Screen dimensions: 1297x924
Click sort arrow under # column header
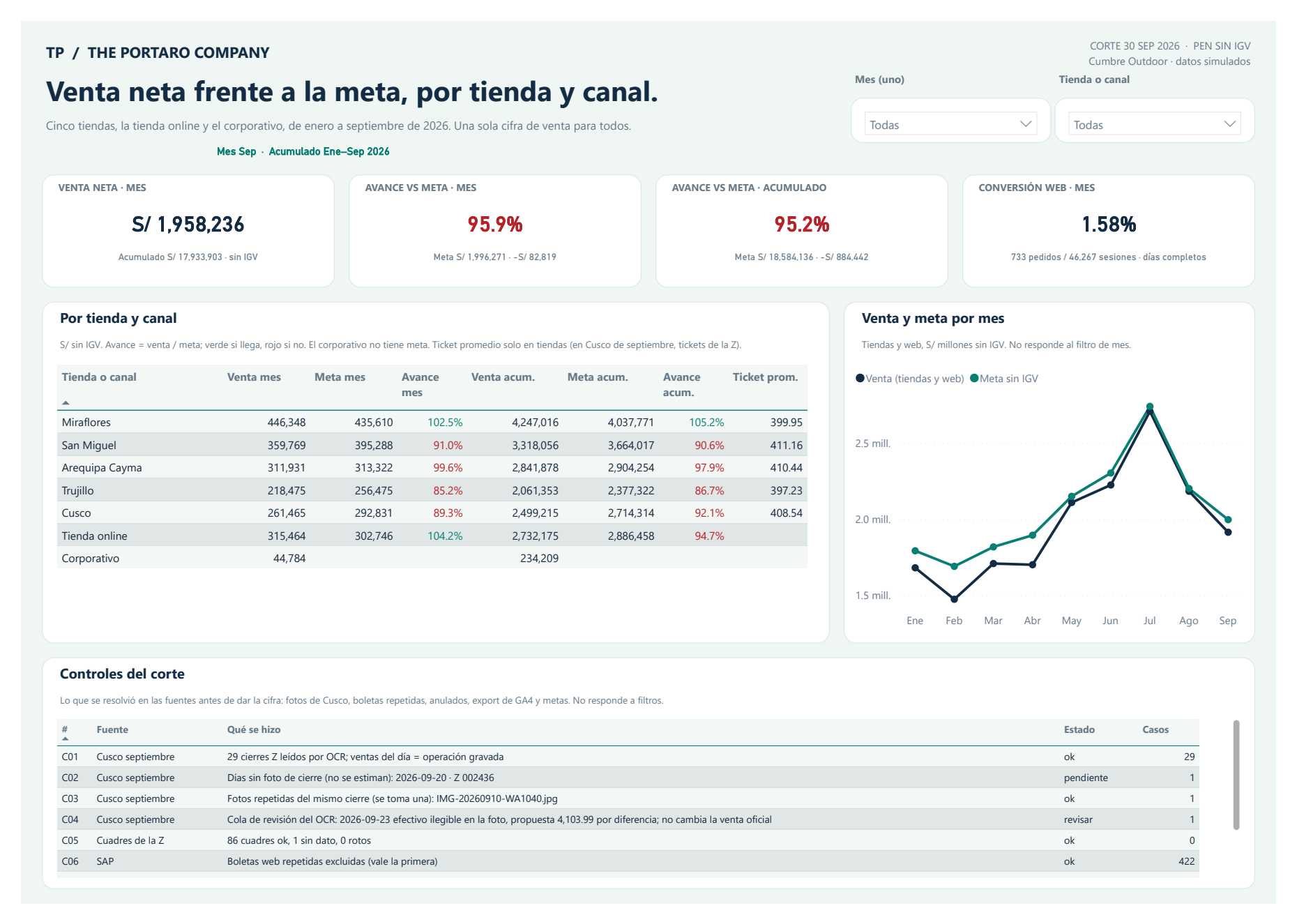pos(66,739)
